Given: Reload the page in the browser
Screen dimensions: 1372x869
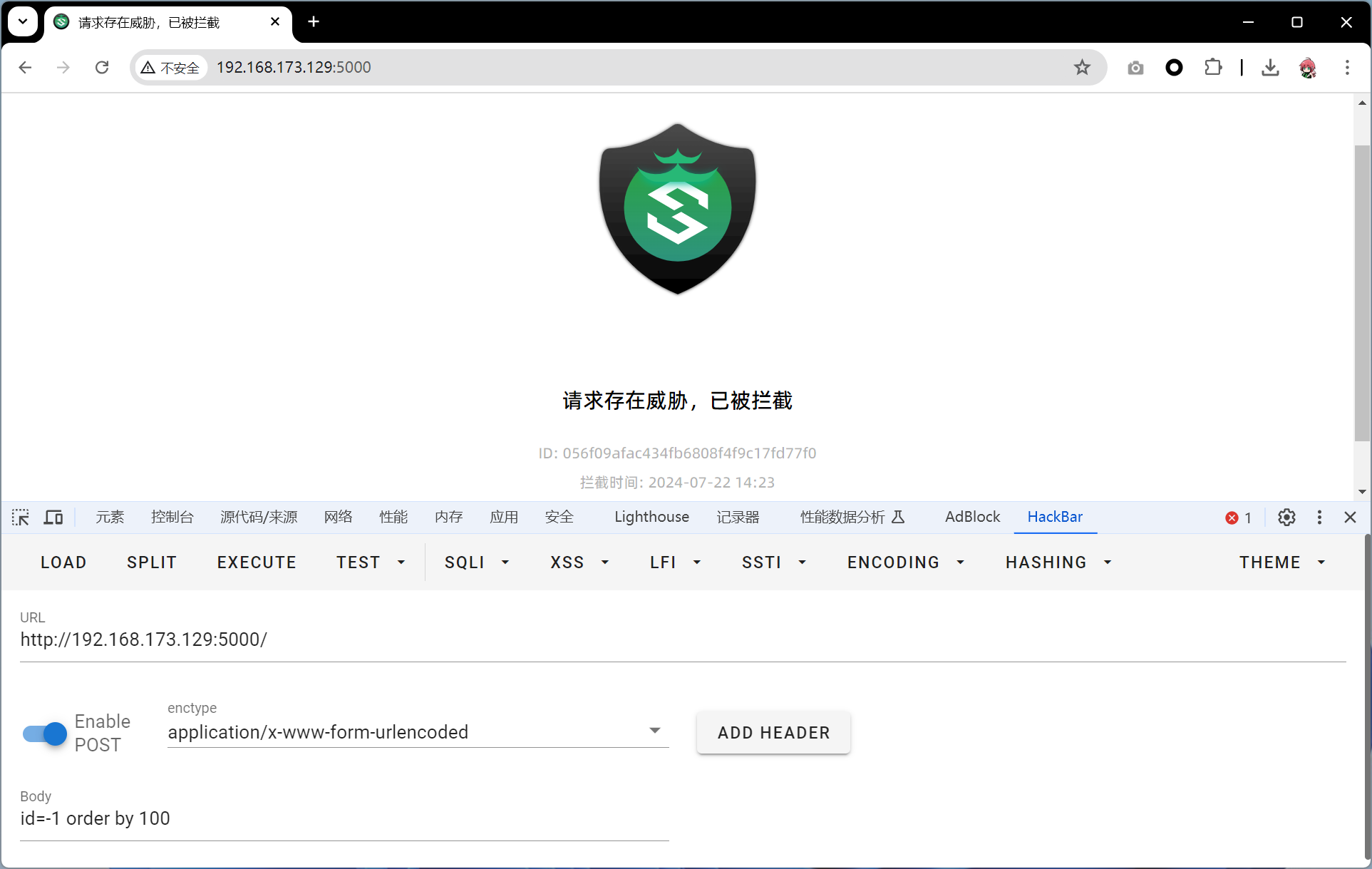Looking at the screenshot, I should pos(102,68).
